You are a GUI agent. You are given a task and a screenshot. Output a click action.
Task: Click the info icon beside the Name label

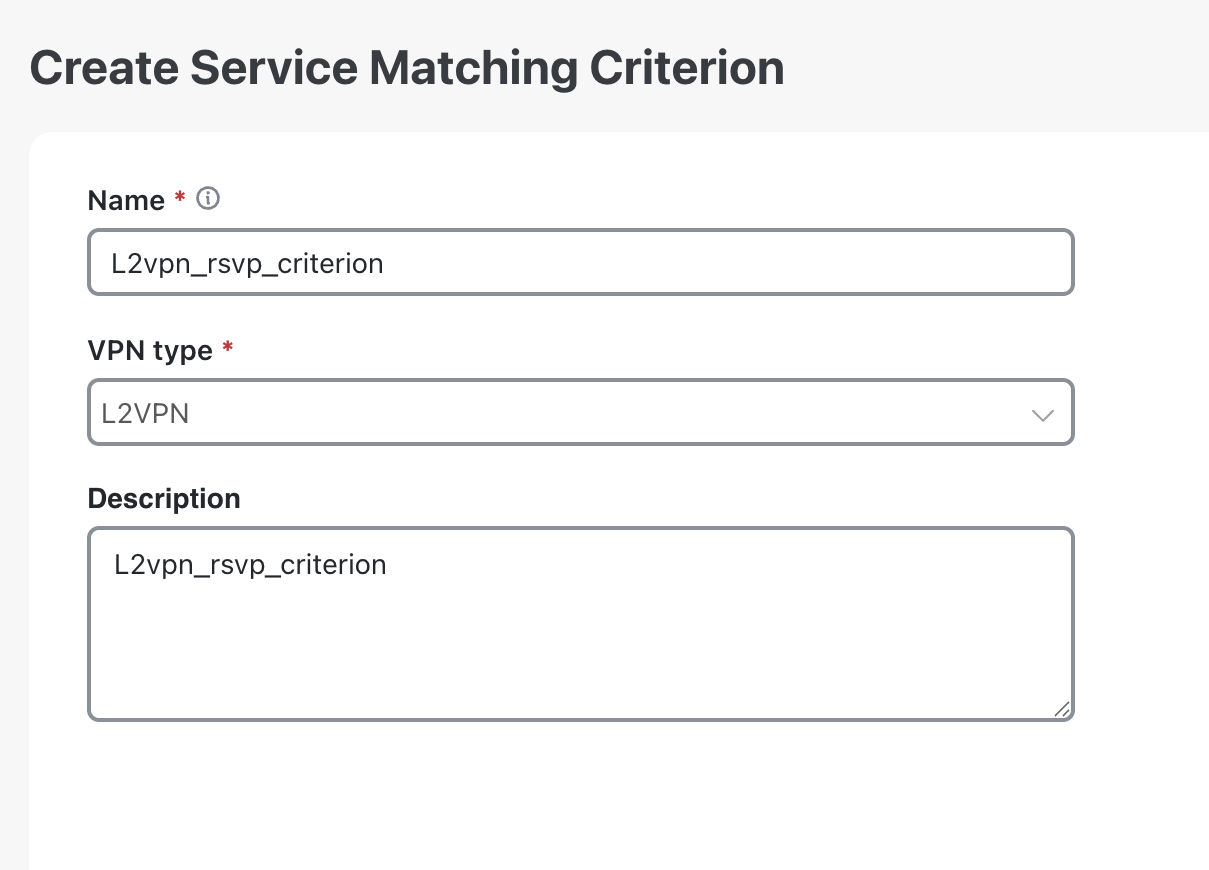click(x=207, y=198)
